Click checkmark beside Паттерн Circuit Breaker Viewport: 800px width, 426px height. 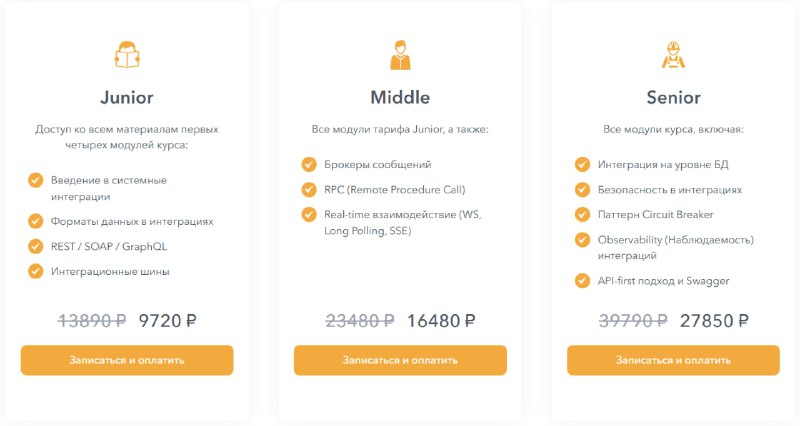click(582, 214)
